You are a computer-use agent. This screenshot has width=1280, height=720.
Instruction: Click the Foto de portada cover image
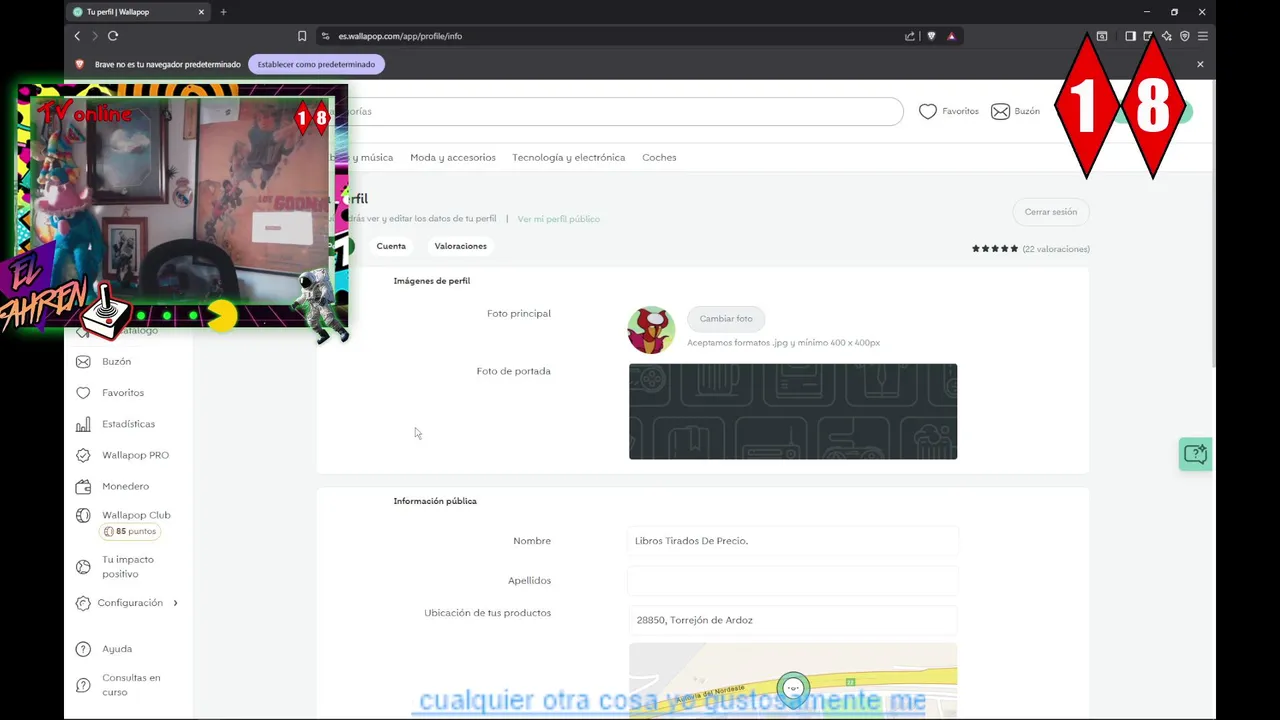pyautogui.click(x=793, y=412)
